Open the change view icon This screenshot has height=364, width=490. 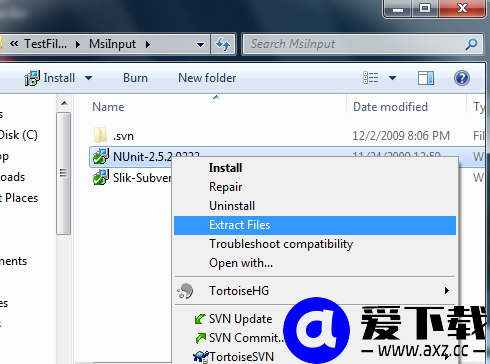point(371,78)
